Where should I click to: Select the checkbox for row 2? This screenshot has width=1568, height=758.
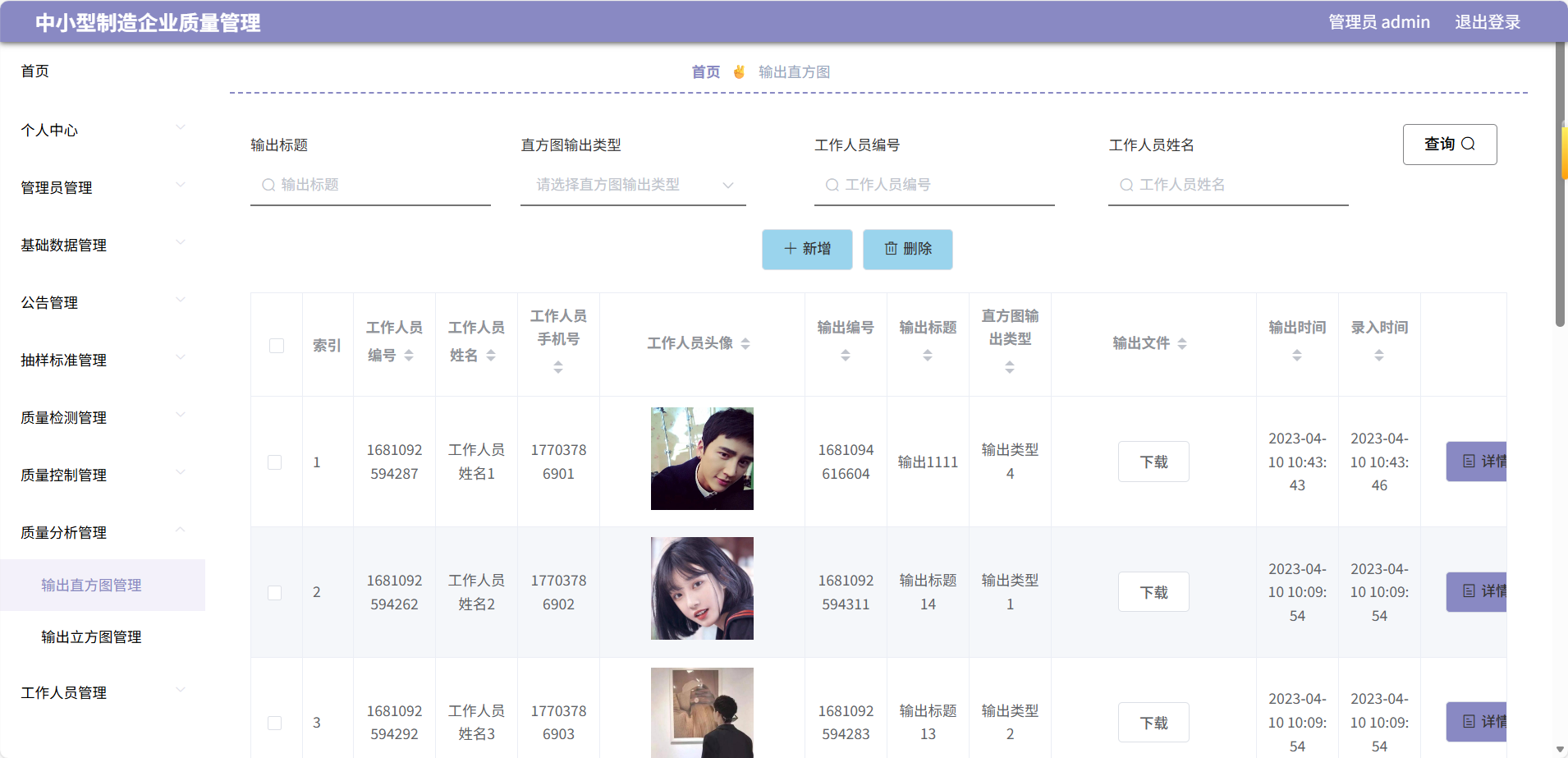275,593
